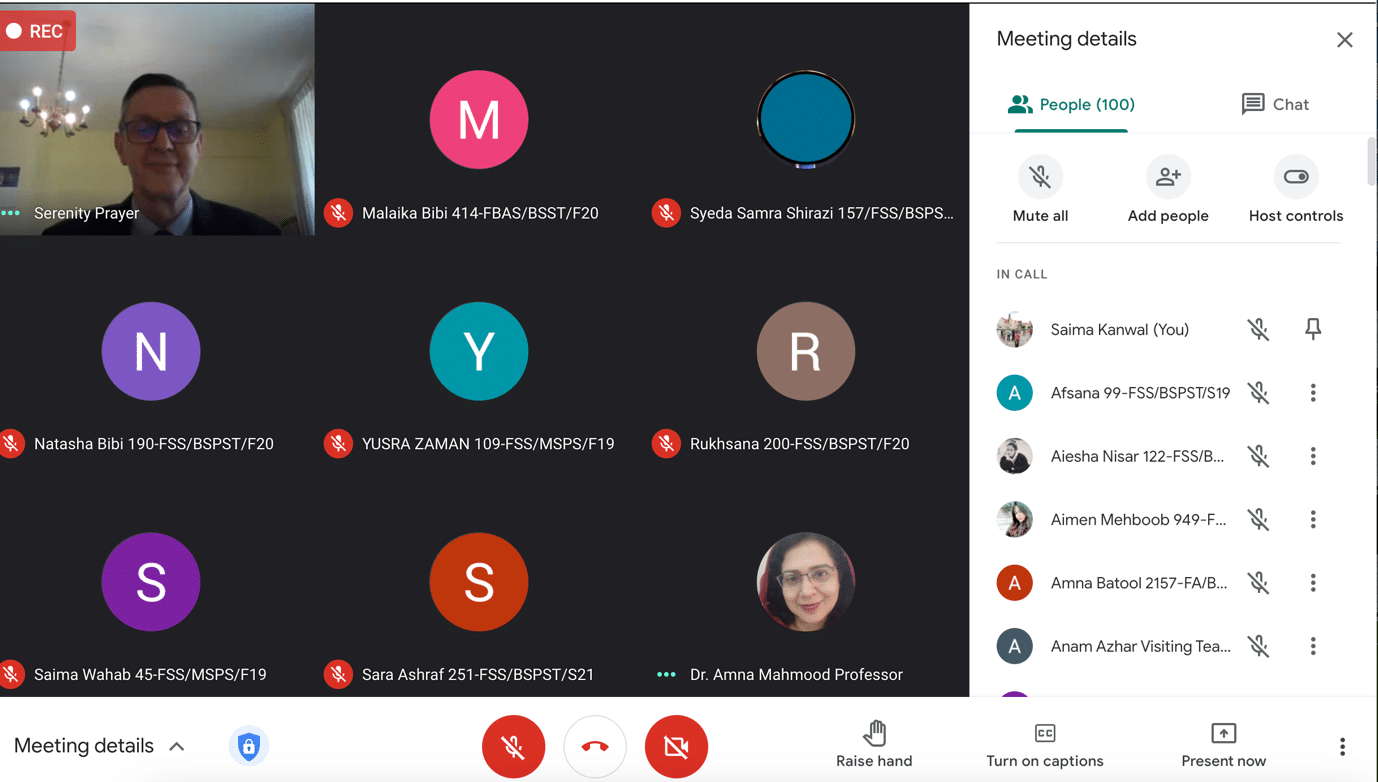The width and height of the screenshot is (1378, 782).
Task: Expand the Meeting details chevron
Action: tap(177, 746)
